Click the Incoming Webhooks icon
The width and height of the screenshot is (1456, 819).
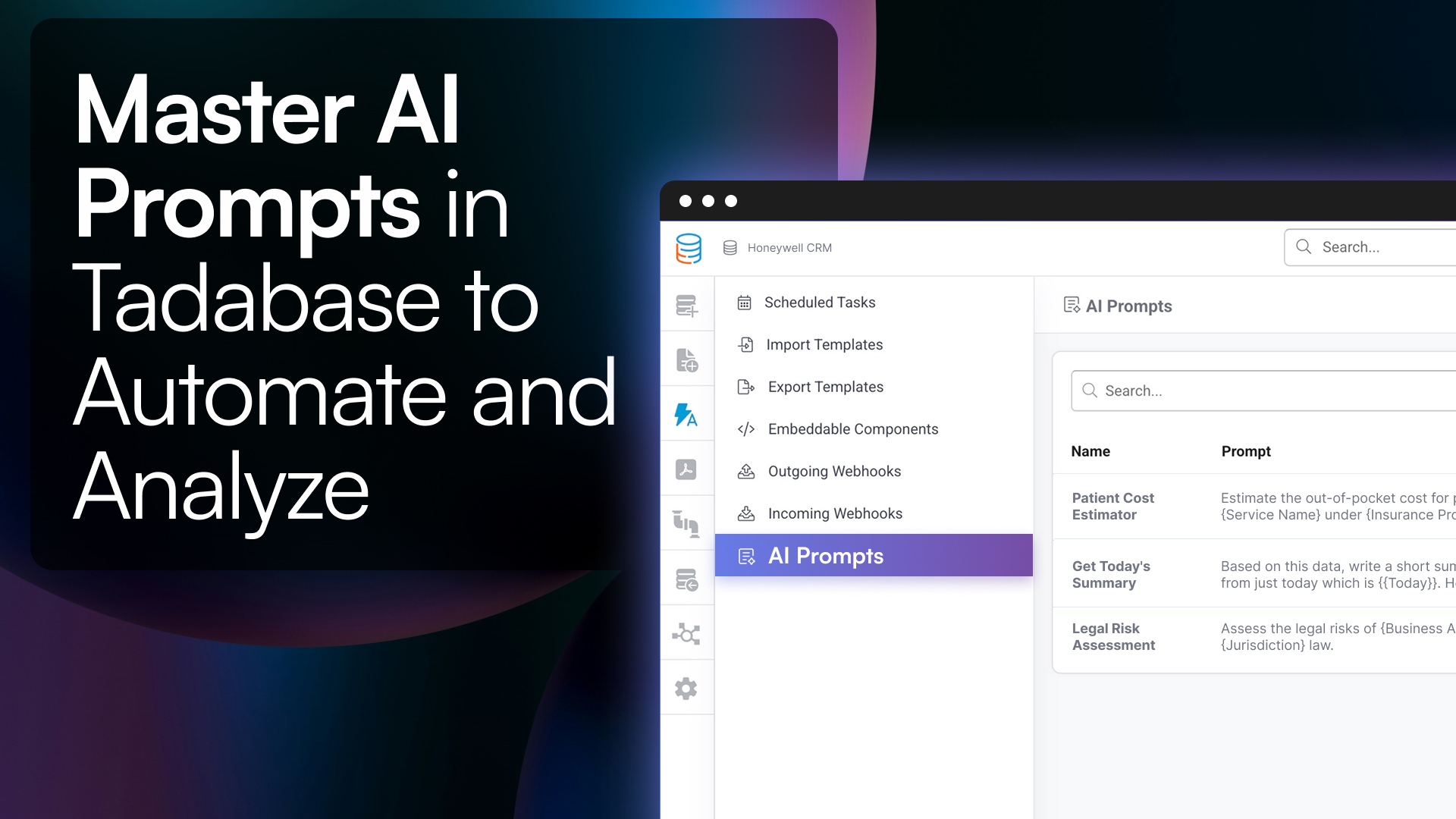[x=746, y=514]
